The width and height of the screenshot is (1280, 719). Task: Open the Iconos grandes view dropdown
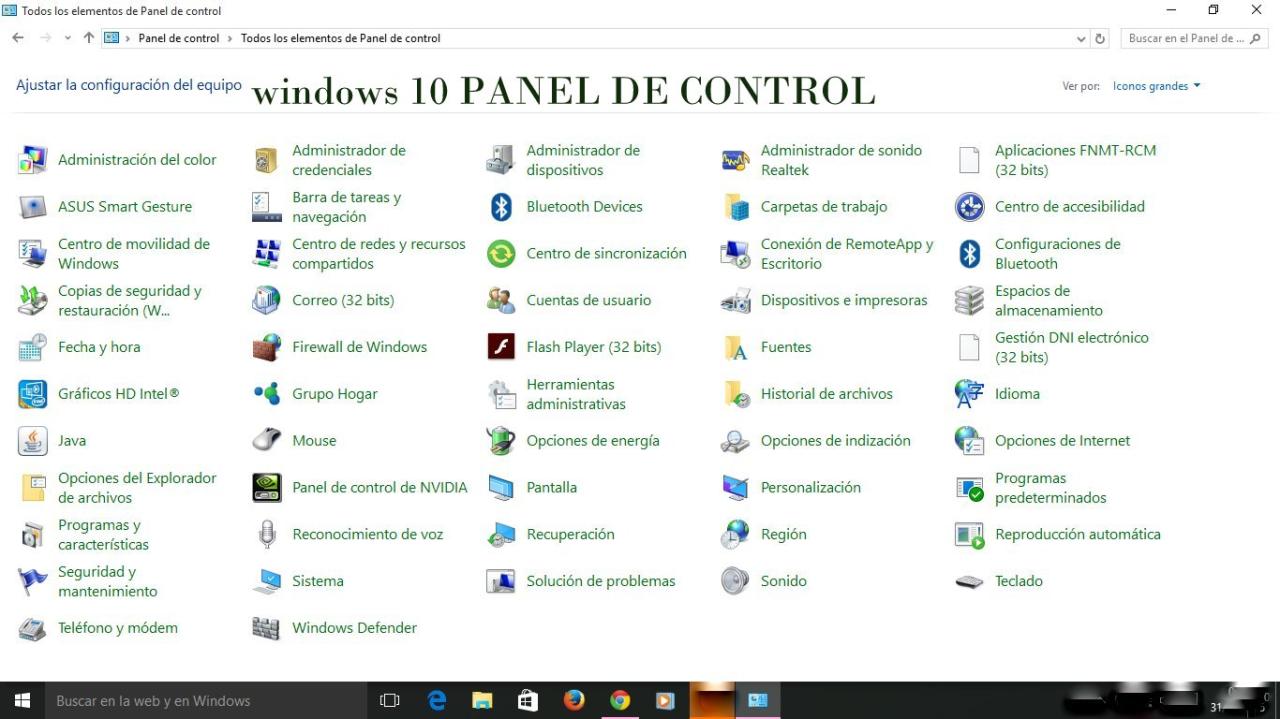pyautogui.click(x=1156, y=85)
